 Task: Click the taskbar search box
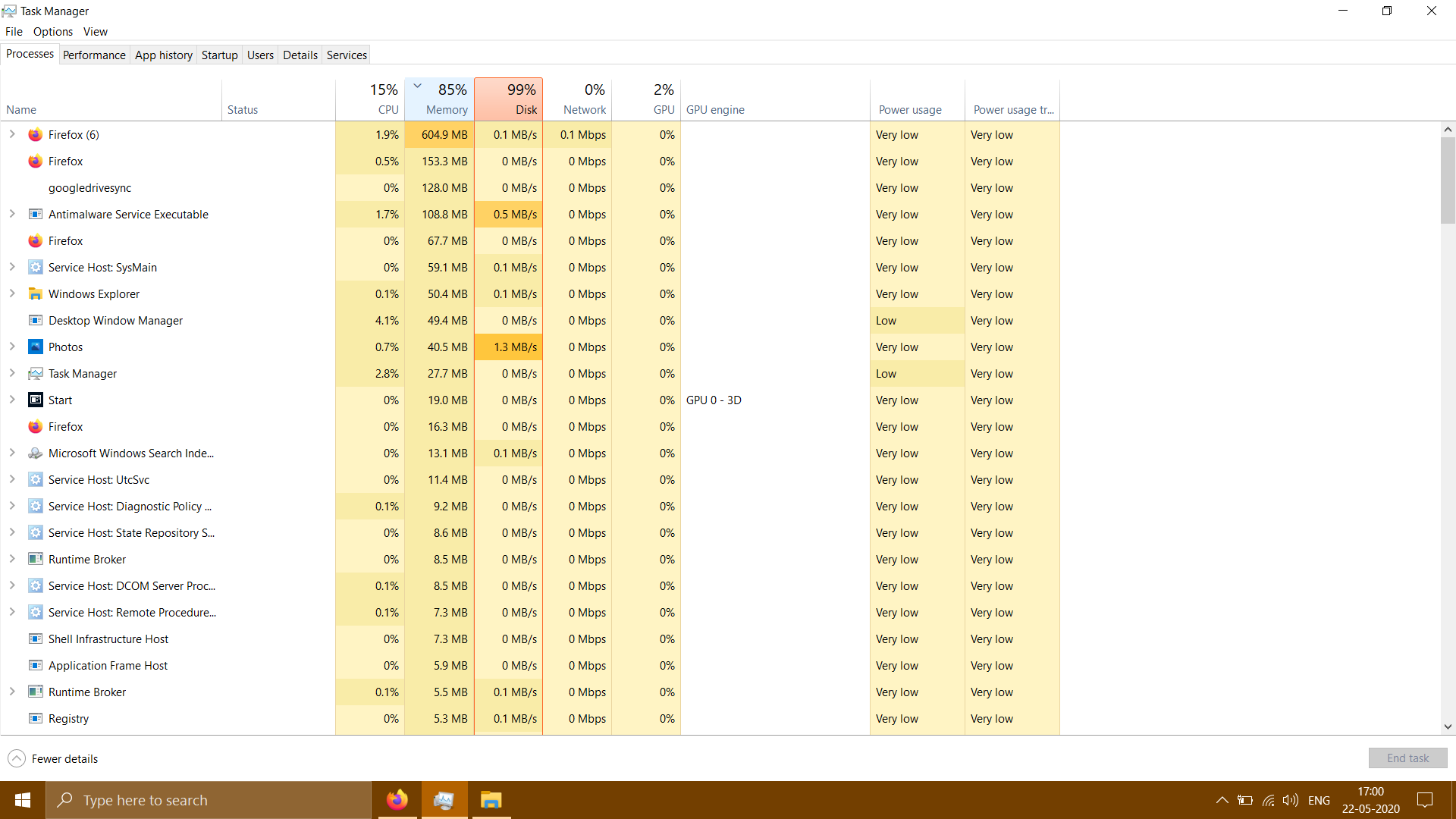pyautogui.click(x=209, y=800)
